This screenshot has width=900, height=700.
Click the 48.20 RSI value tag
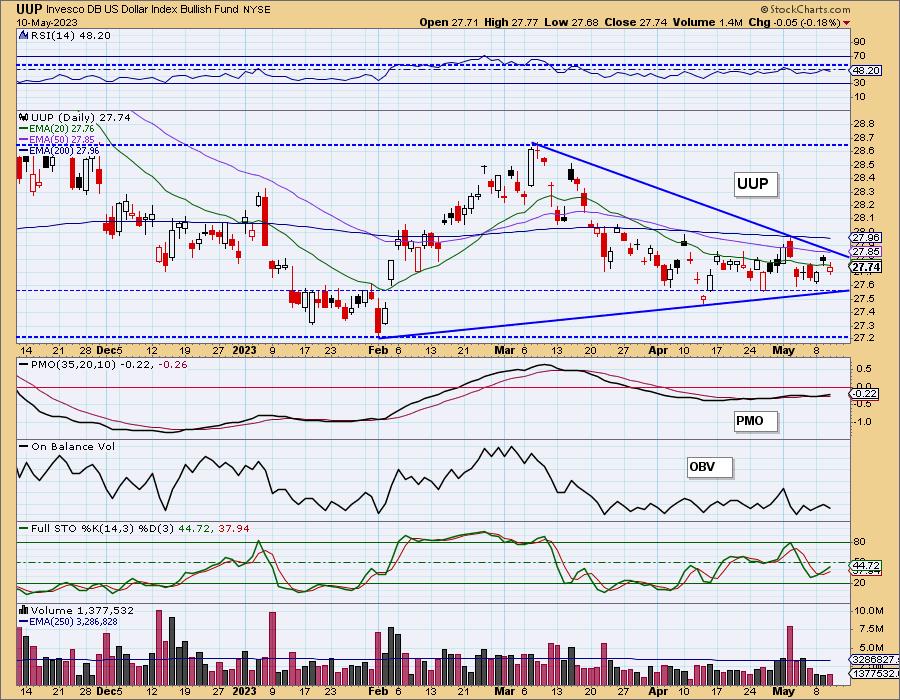pos(866,71)
